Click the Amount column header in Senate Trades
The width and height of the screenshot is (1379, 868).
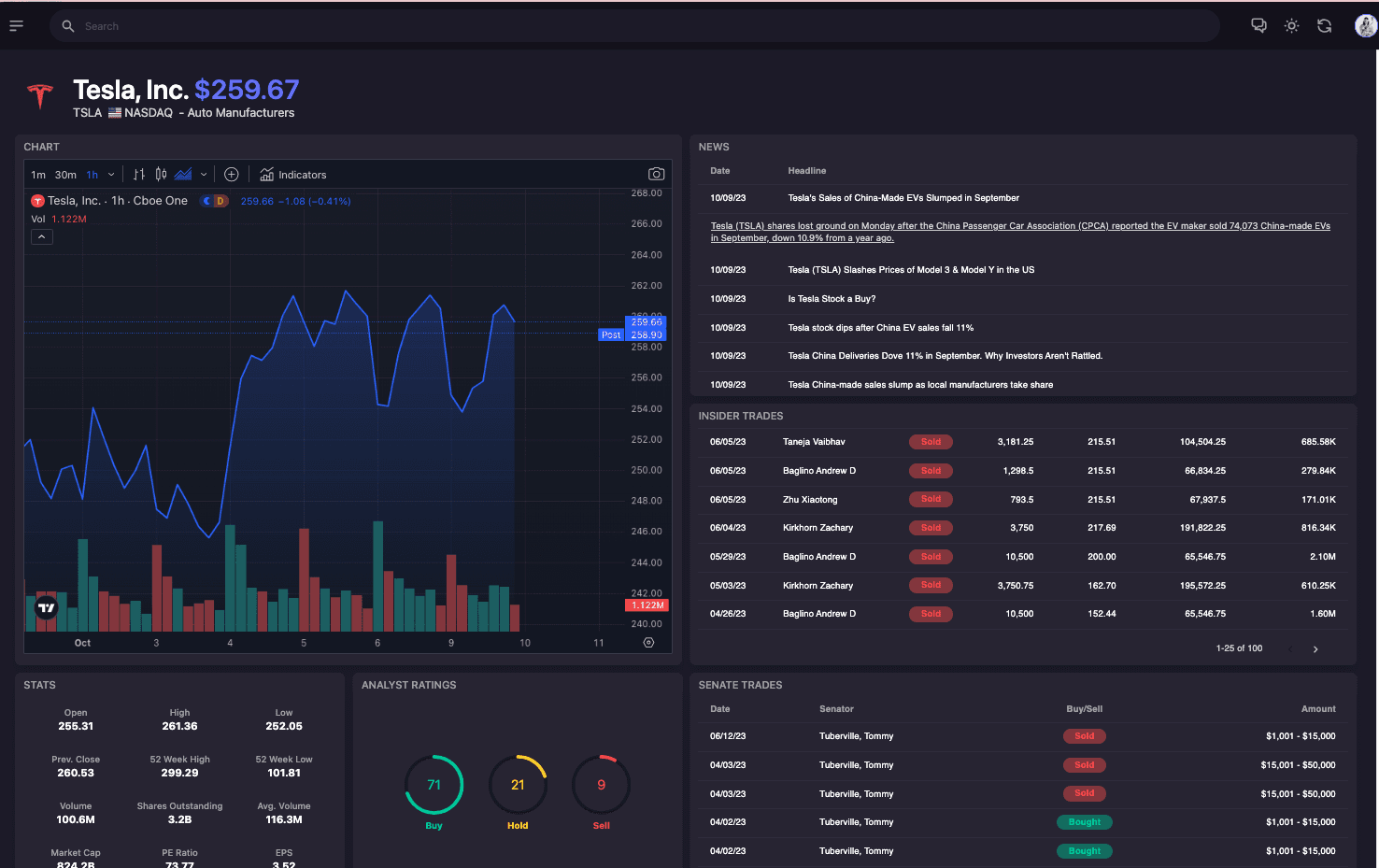[1318, 709]
